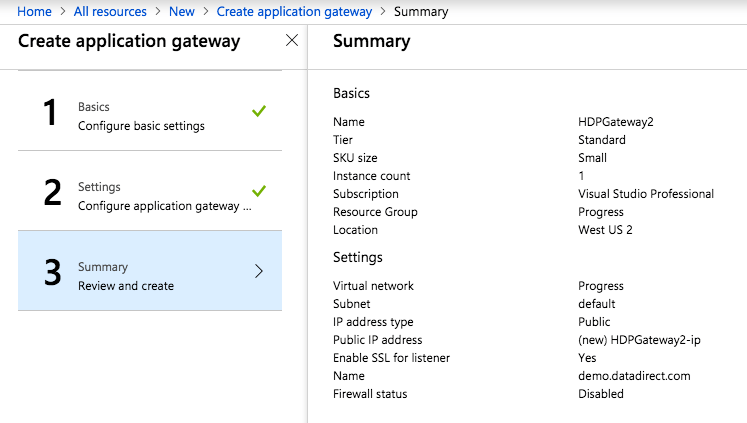Image resolution: width=747 pixels, height=423 pixels.
Task: Open the Home breadcrumb link
Action: point(35,12)
